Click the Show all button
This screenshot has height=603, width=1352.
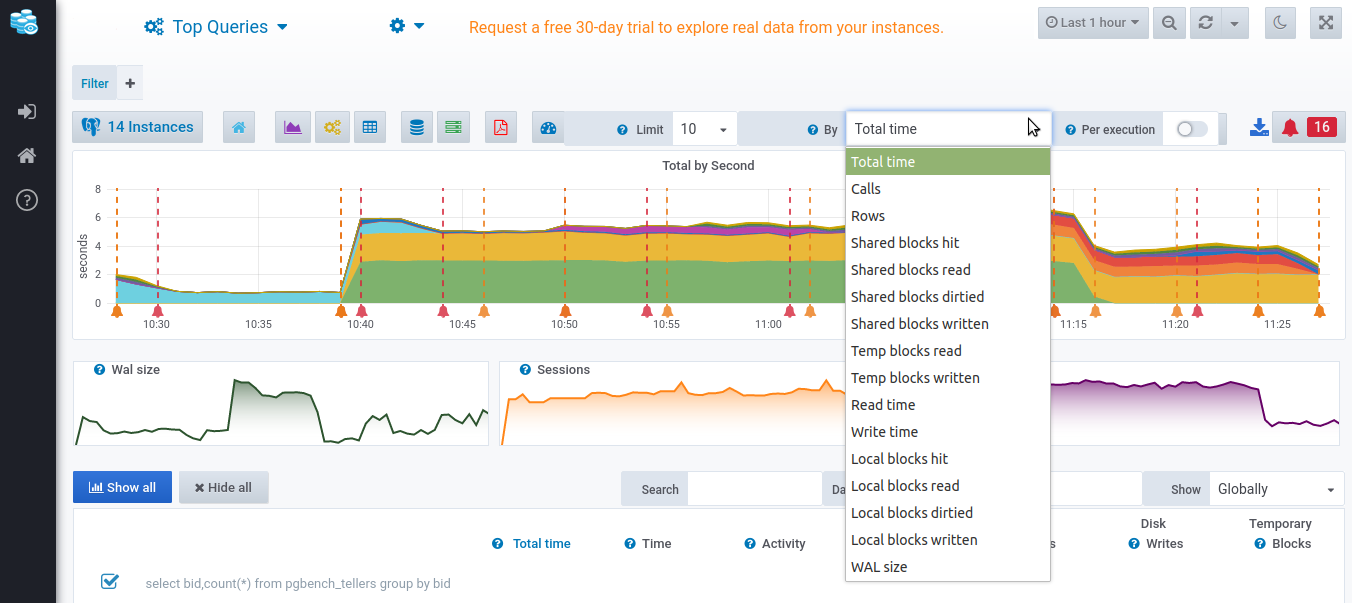pos(122,487)
